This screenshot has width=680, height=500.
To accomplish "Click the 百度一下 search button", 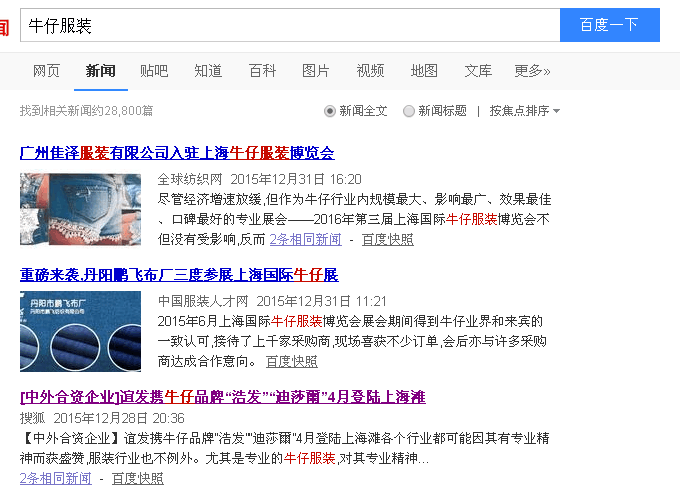I will pos(610,25).
